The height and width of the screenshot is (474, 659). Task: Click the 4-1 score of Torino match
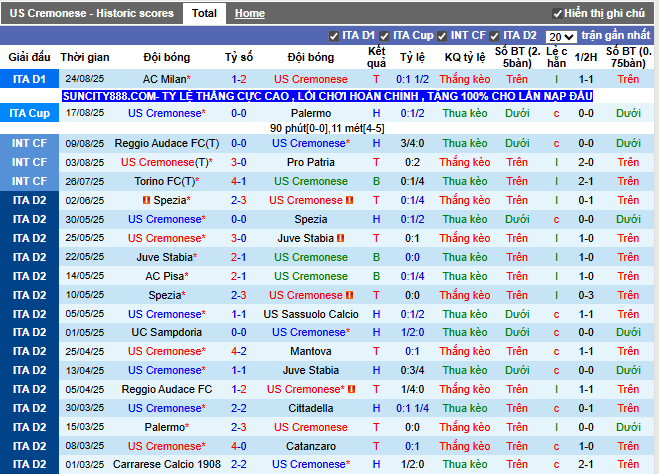[239, 181]
